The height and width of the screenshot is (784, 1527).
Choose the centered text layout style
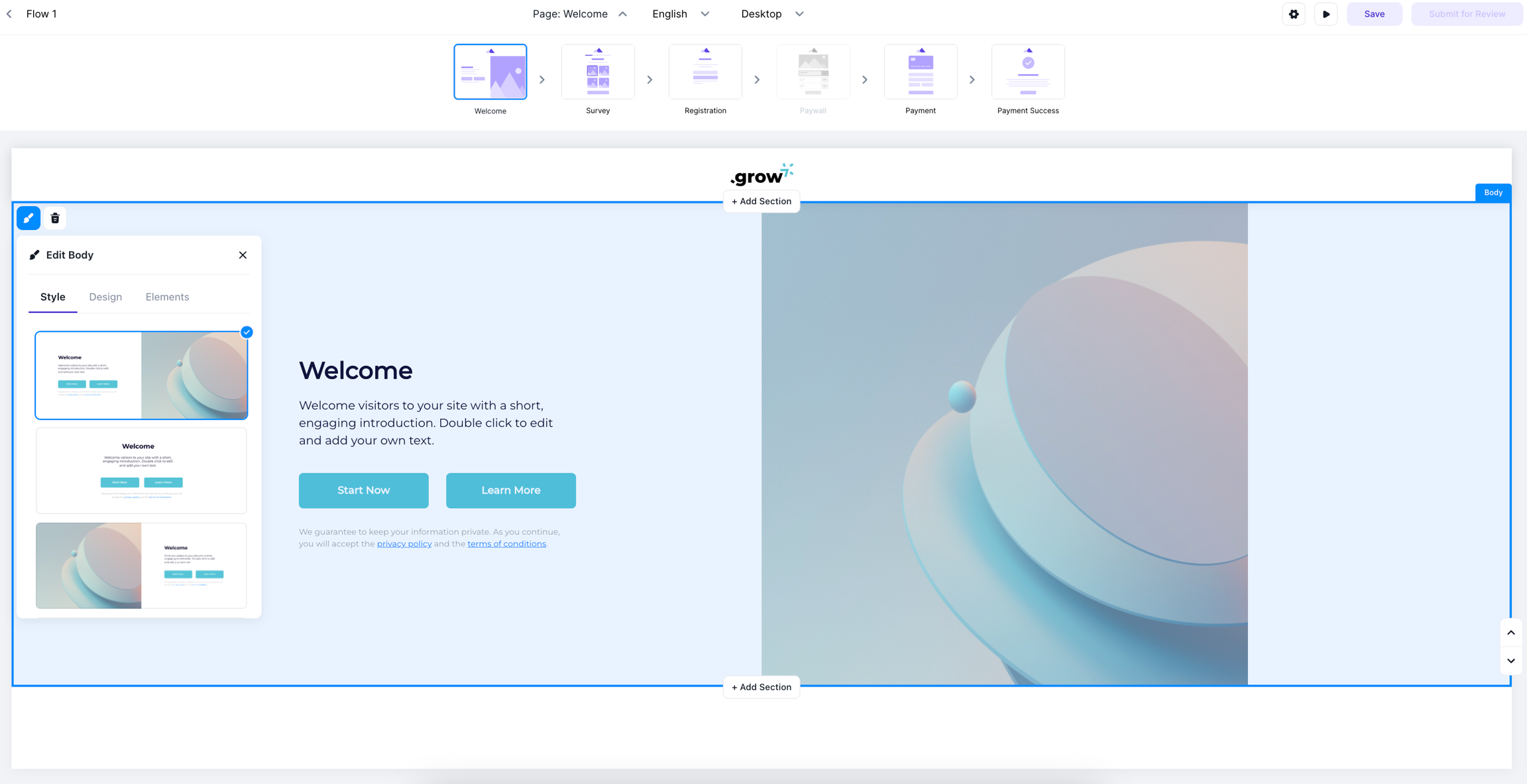pyautogui.click(x=141, y=471)
